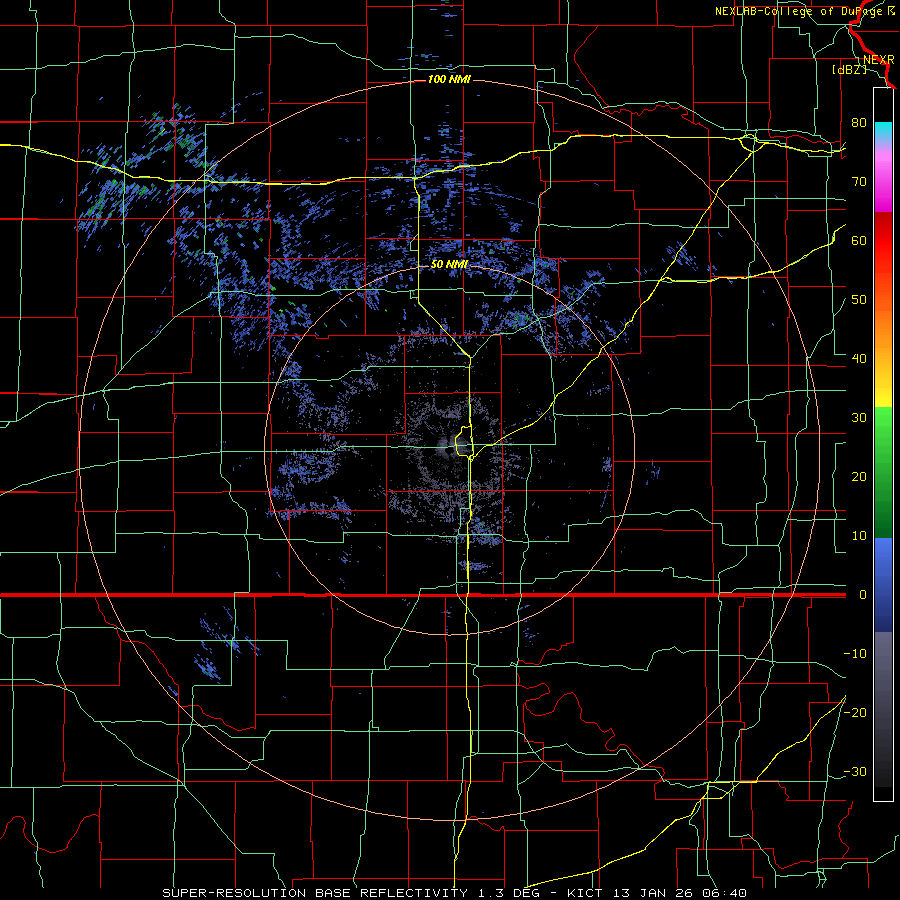Click the 80 value on the dBZ scale
This screenshot has width=900, height=900.
[859, 122]
